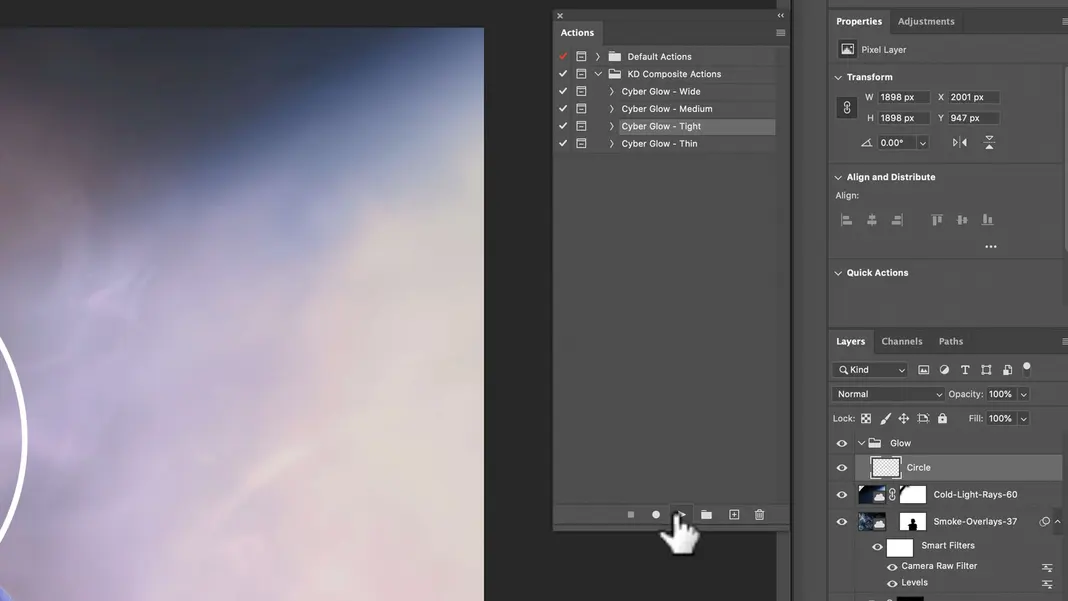Collapse Quick Actions section
The image size is (1068, 601).
[838, 273]
